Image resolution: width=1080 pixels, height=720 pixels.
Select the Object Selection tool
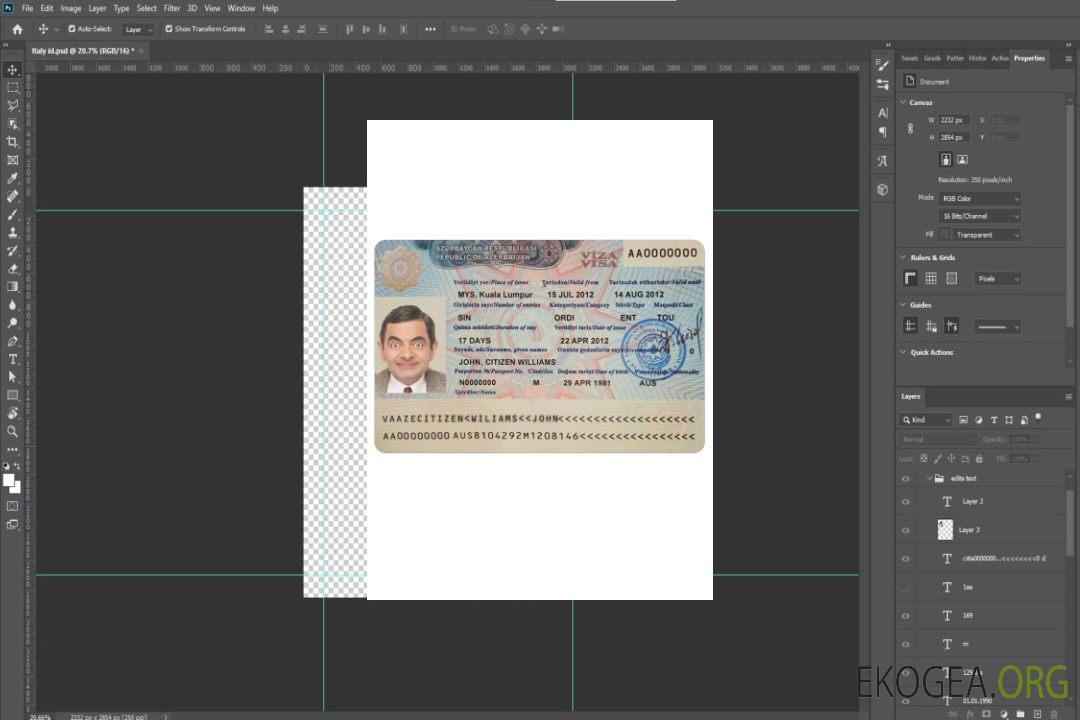click(12, 123)
